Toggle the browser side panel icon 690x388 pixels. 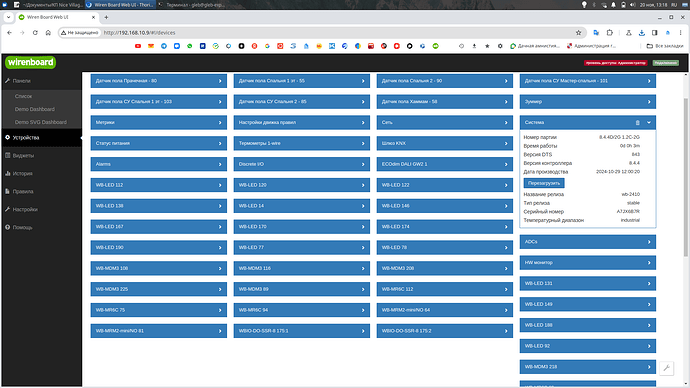click(655, 33)
